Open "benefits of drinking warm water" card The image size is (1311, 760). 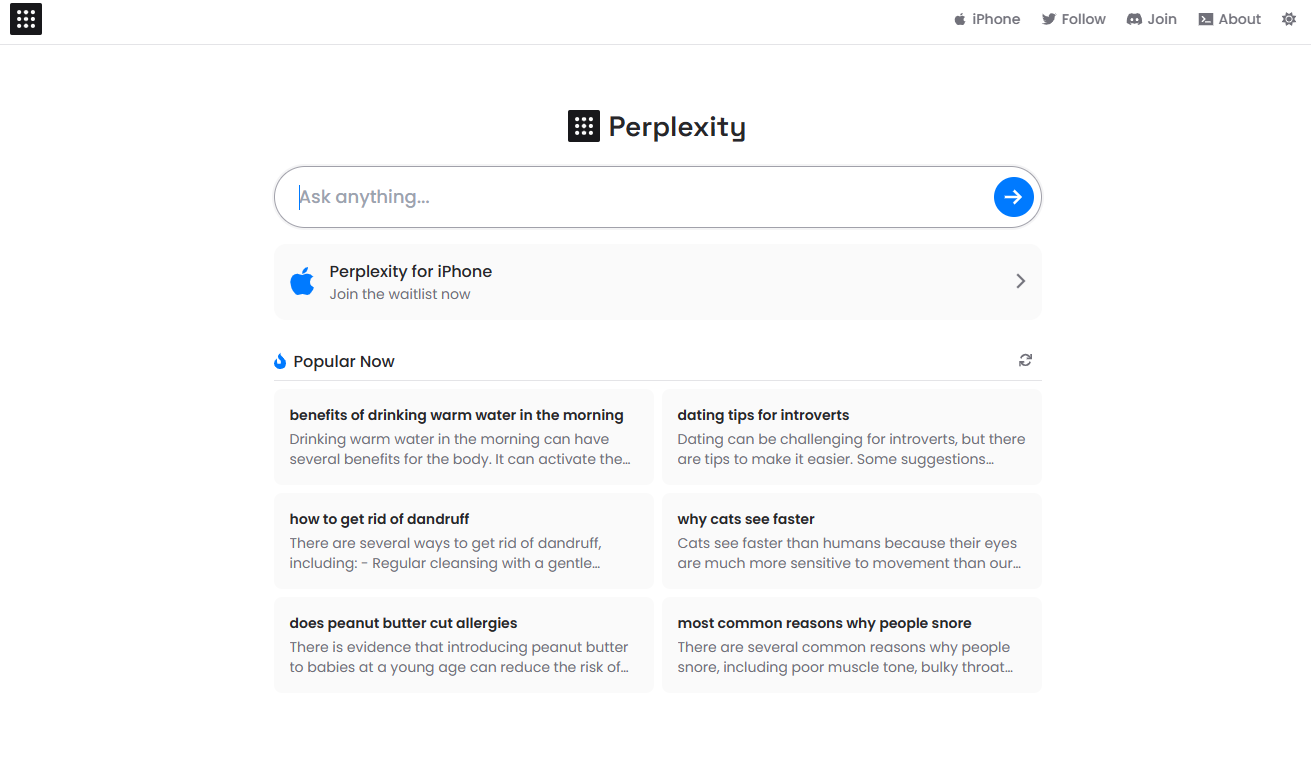pos(463,437)
